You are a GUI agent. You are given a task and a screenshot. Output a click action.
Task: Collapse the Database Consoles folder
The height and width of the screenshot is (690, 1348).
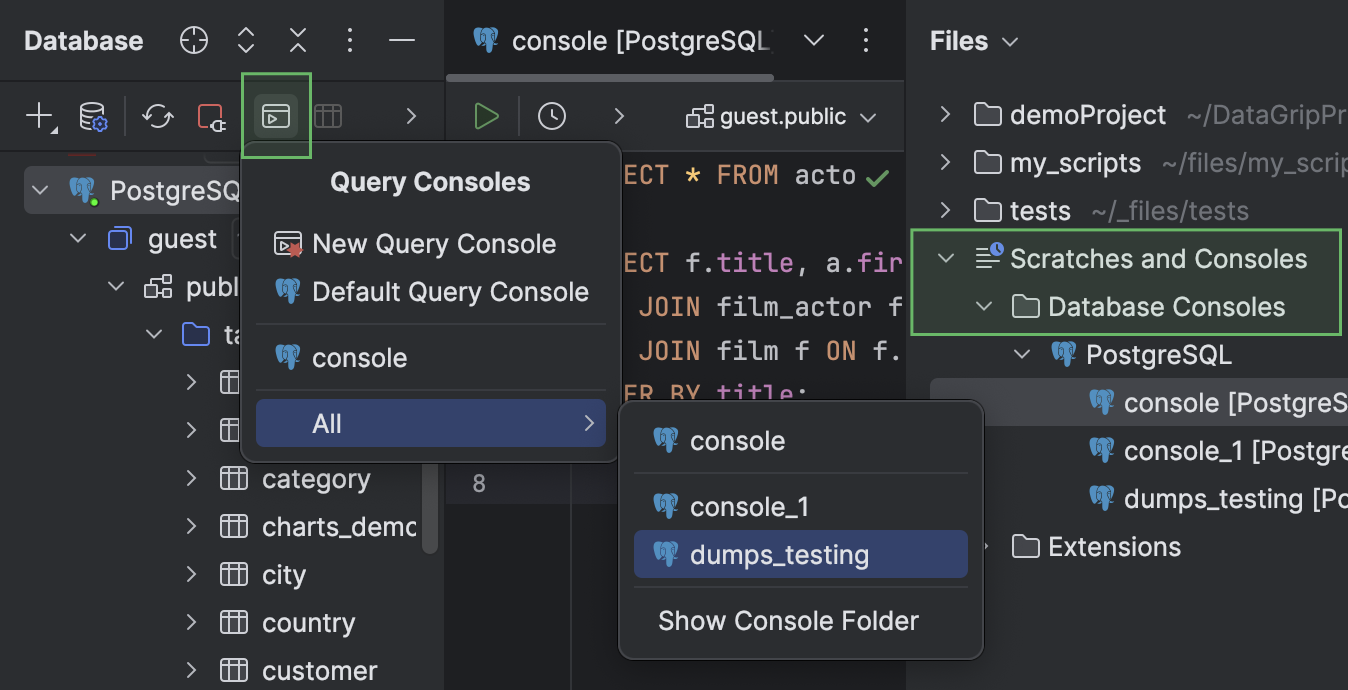coord(985,306)
